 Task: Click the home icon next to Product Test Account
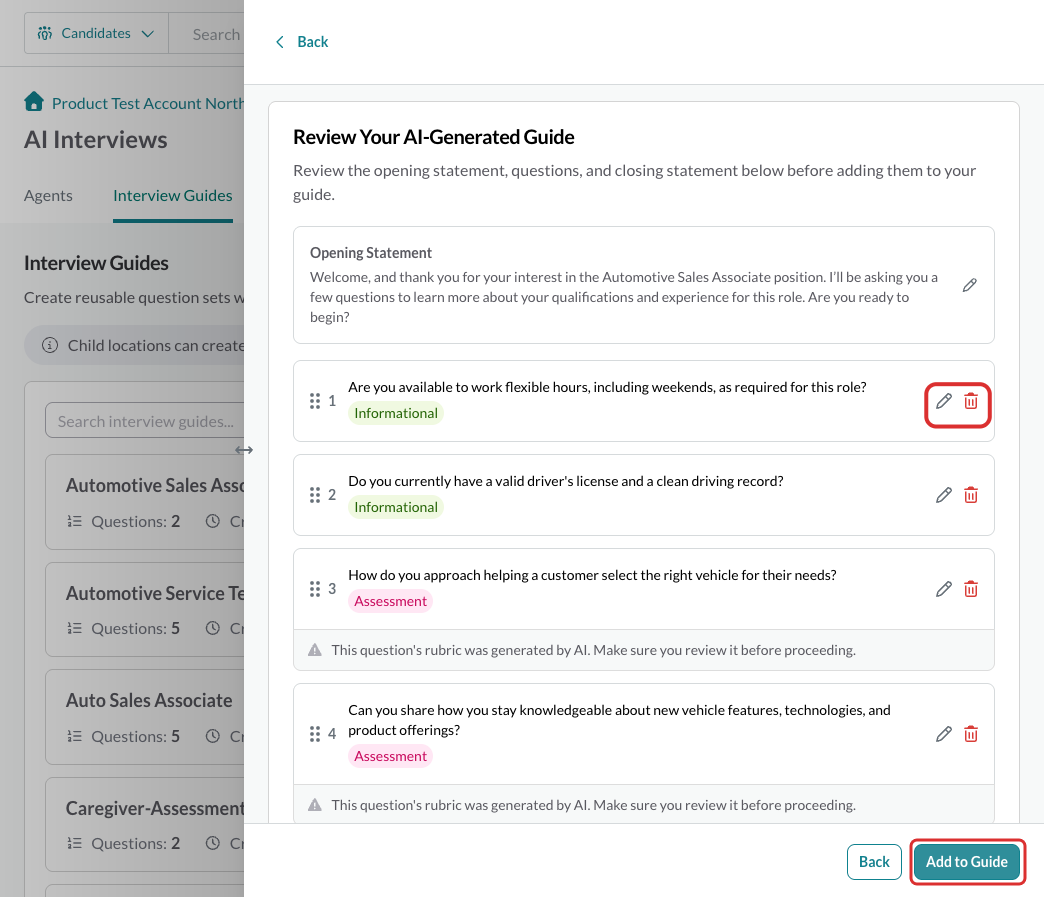(x=34, y=102)
